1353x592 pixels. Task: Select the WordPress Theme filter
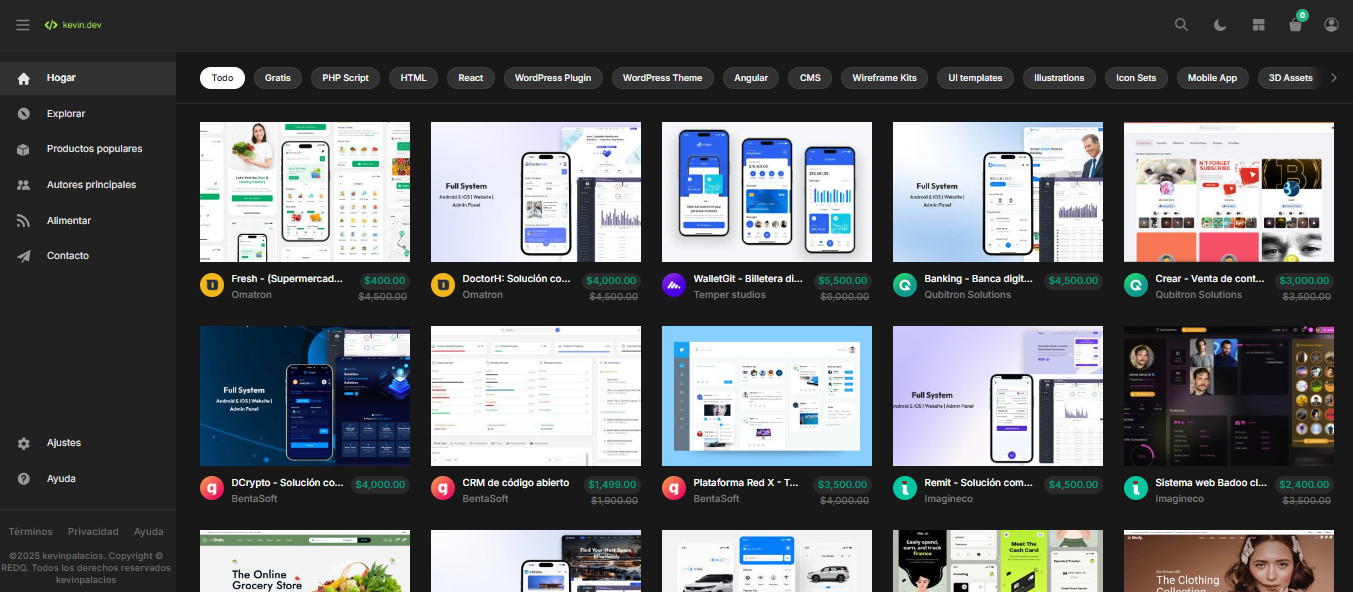point(662,78)
